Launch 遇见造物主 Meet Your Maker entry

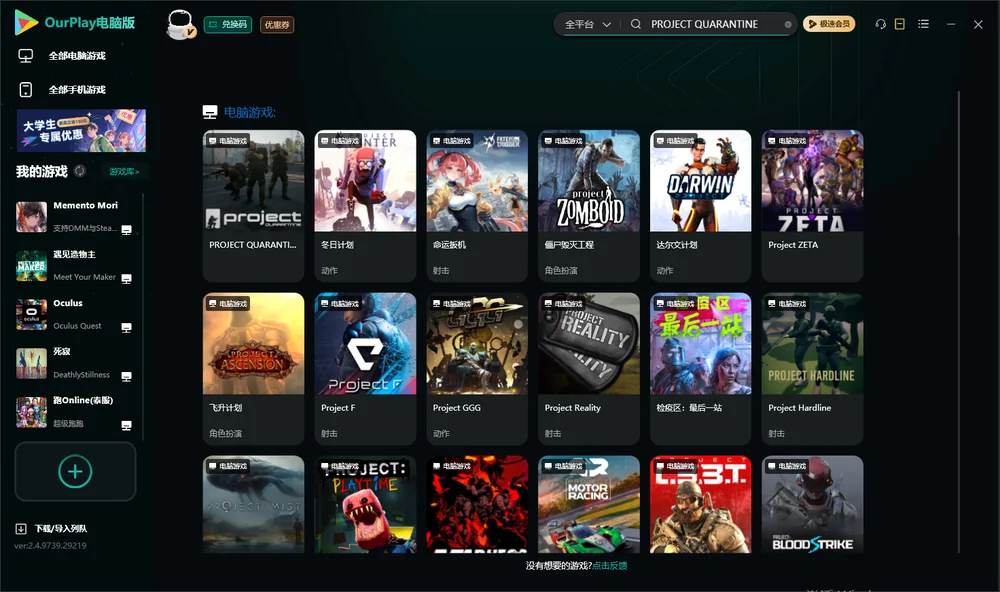73,265
